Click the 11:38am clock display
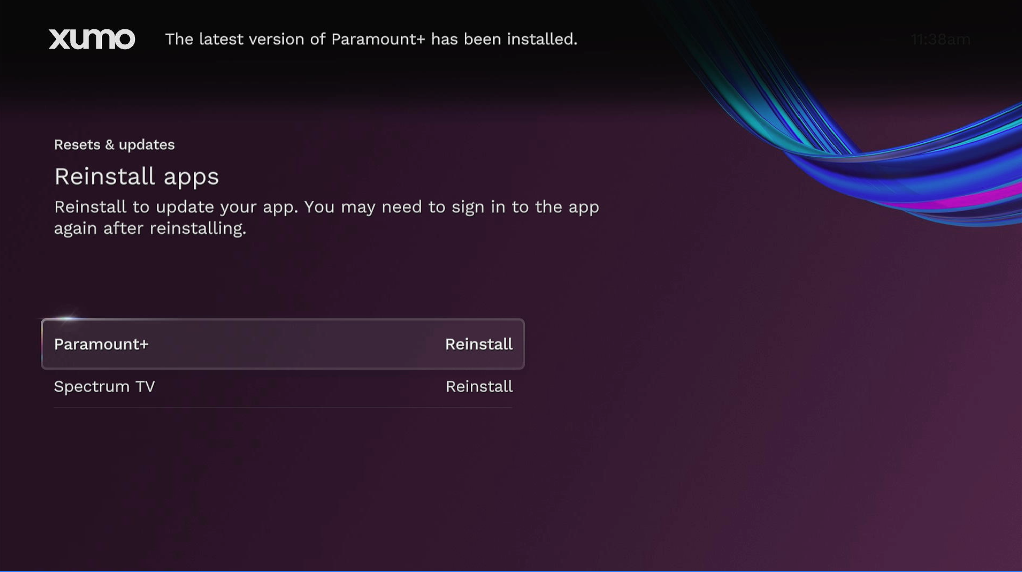The image size is (1022, 572). [941, 40]
